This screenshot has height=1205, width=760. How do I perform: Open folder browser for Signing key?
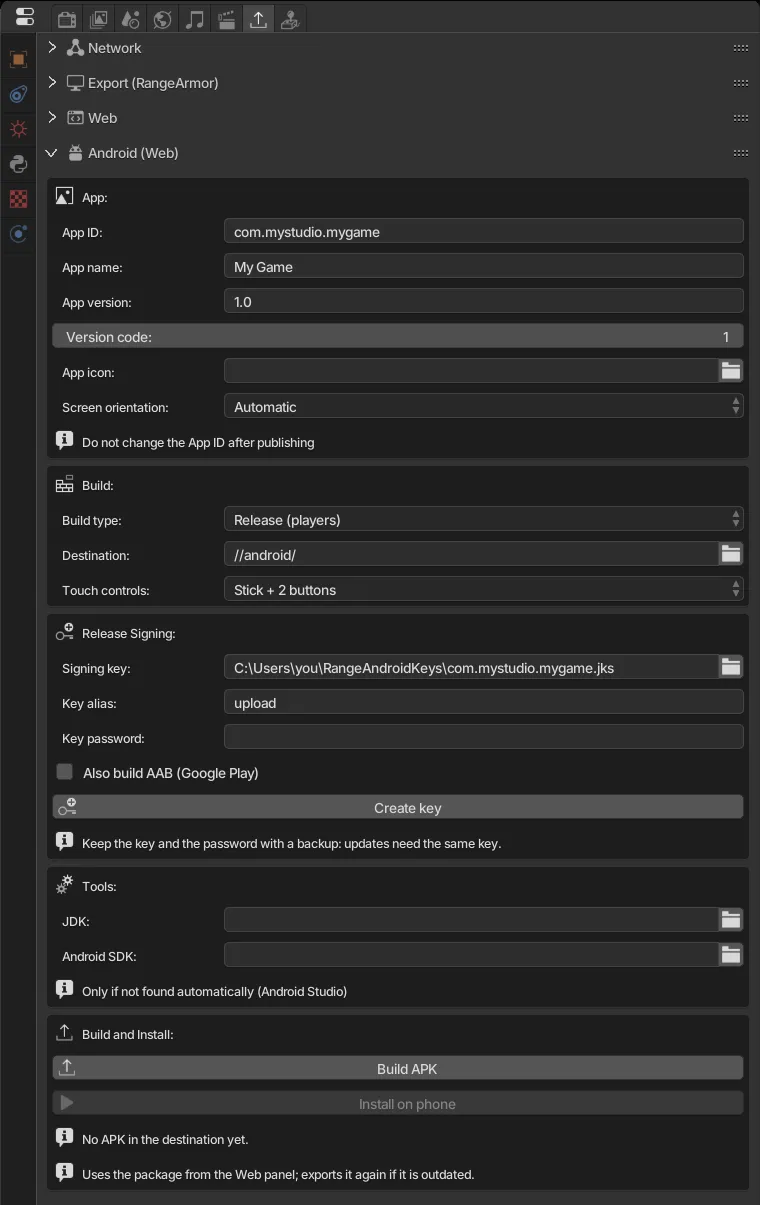pos(731,667)
